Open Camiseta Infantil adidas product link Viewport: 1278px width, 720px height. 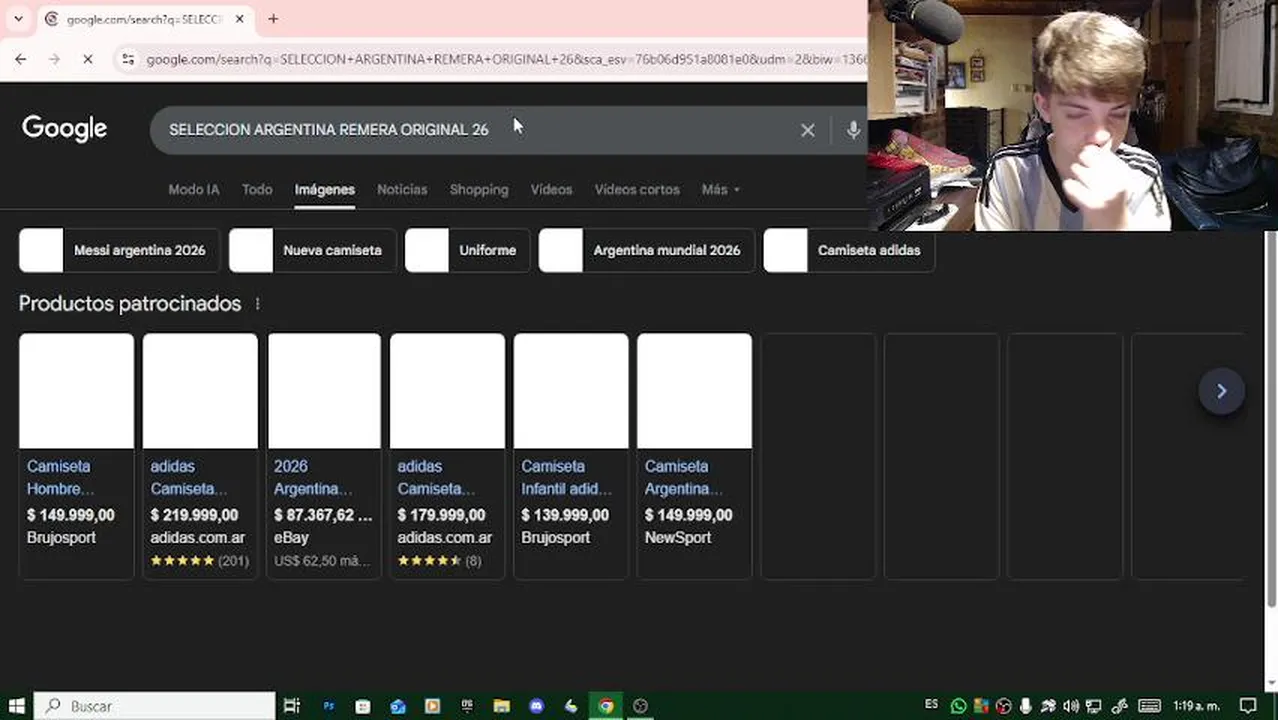(x=566, y=477)
